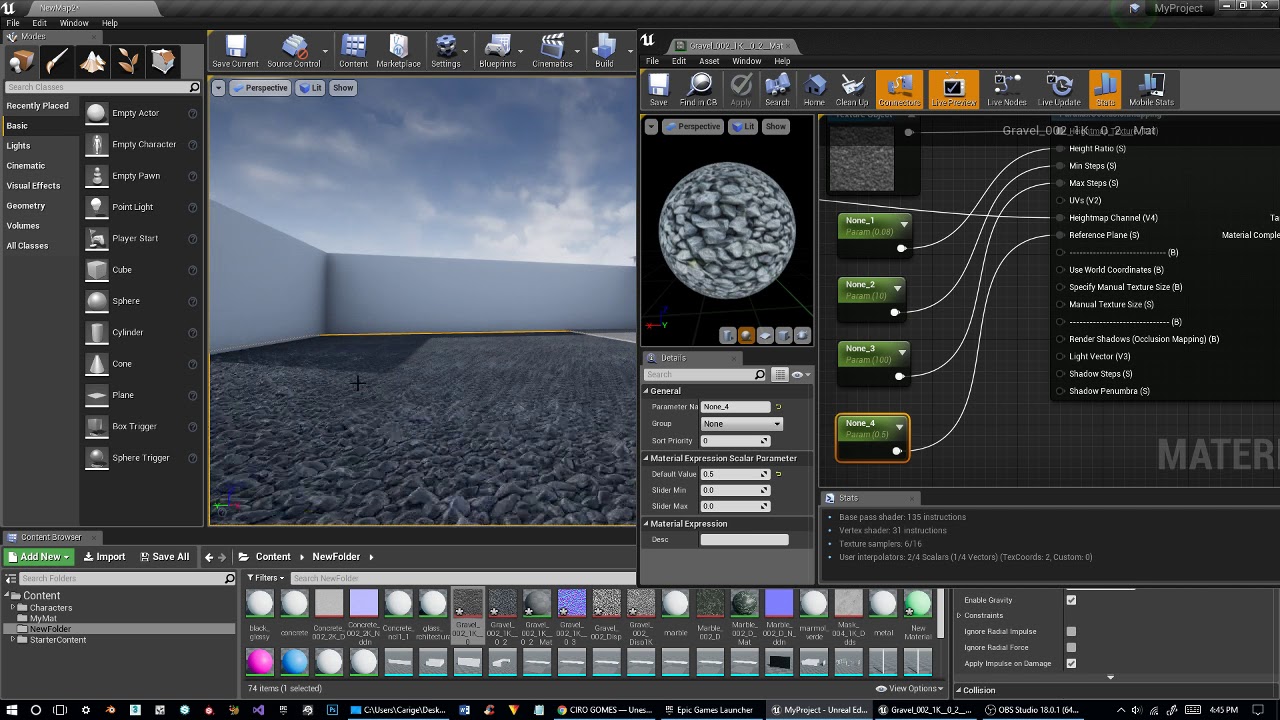
Task: Check the Ignore Radial Impulse checkbox
Action: pyautogui.click(x=1071, y=632)
